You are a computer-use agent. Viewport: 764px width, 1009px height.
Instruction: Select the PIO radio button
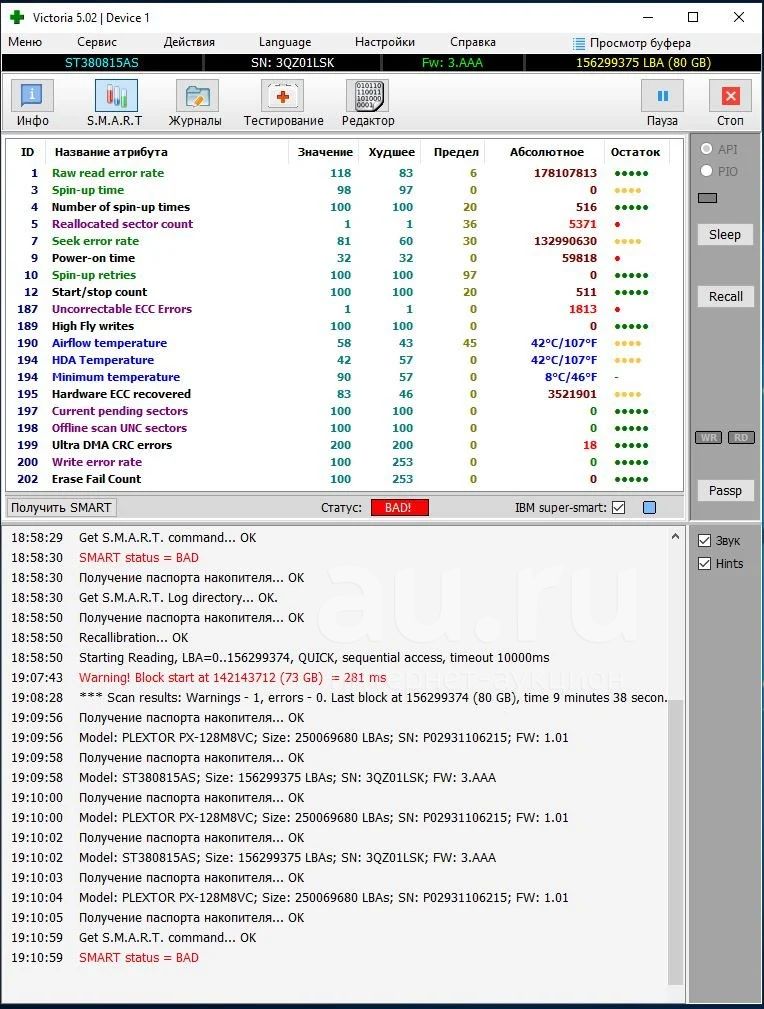click(x=706, y=171)
